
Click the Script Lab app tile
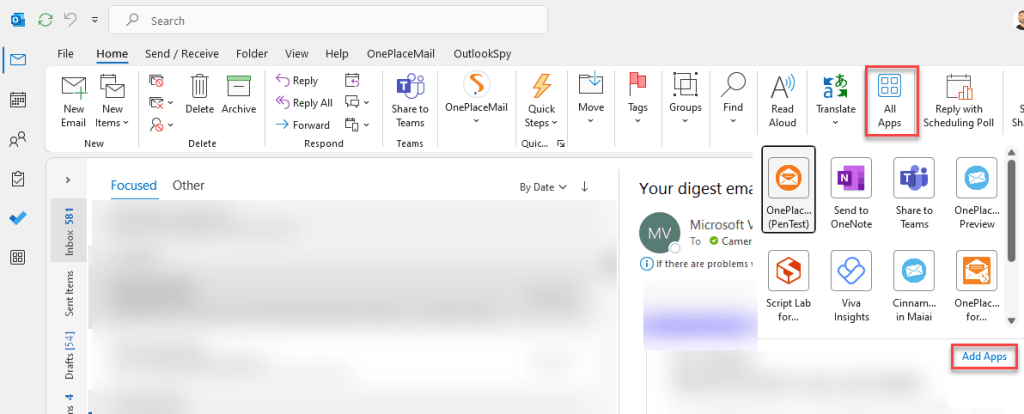pyautogui.click(x=788, y=285)
